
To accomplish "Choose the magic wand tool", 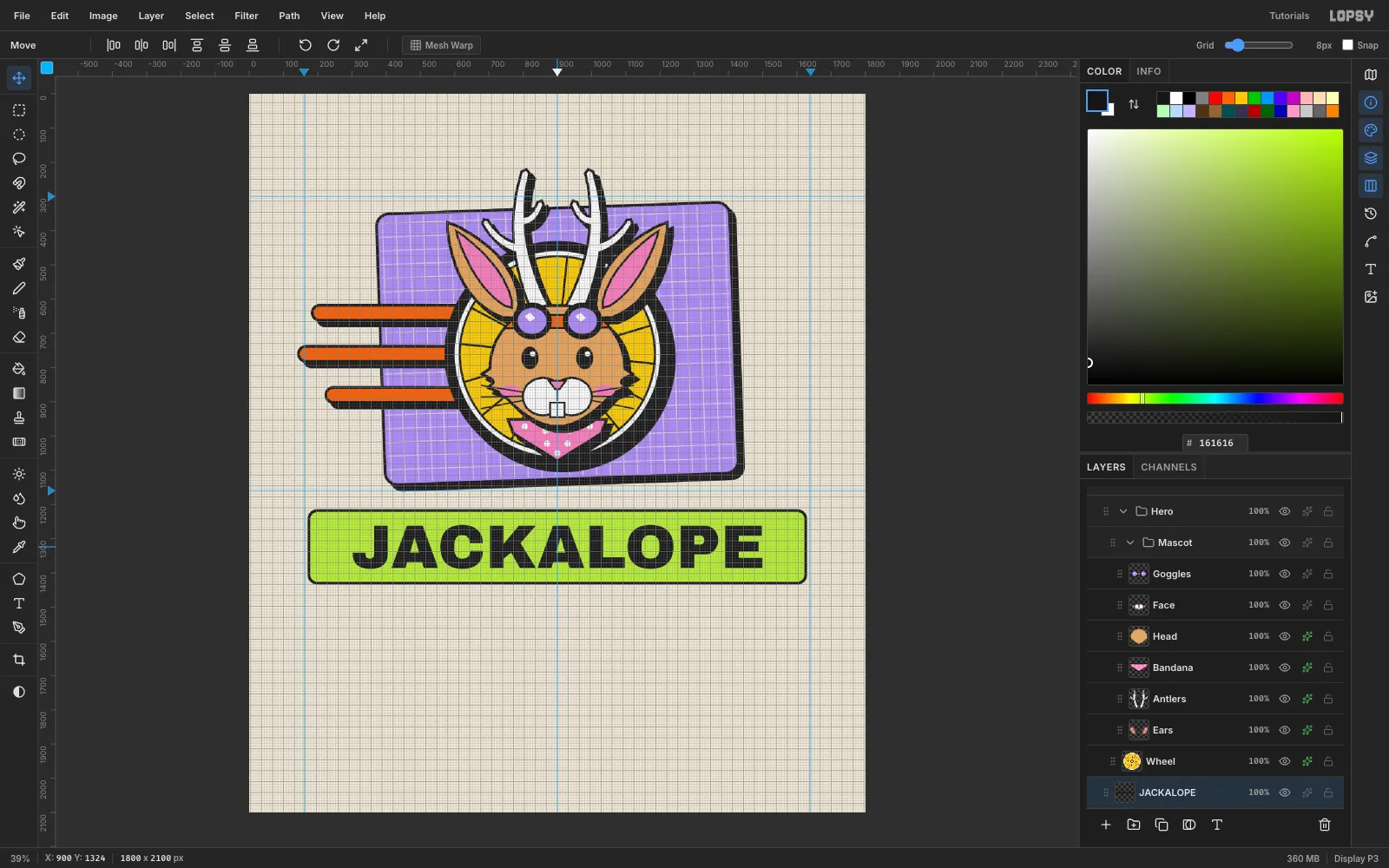I will pyautogui.click(x=19, y=207).
